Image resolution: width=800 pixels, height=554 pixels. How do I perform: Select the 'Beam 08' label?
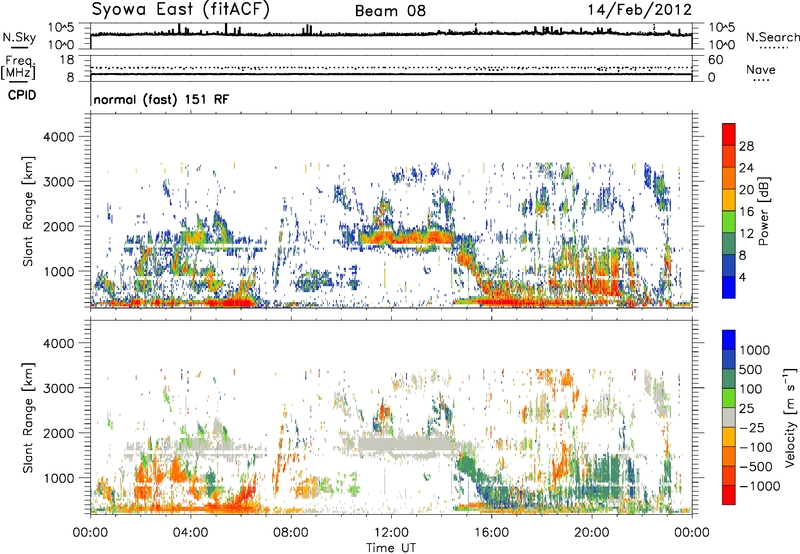[390, 11]
